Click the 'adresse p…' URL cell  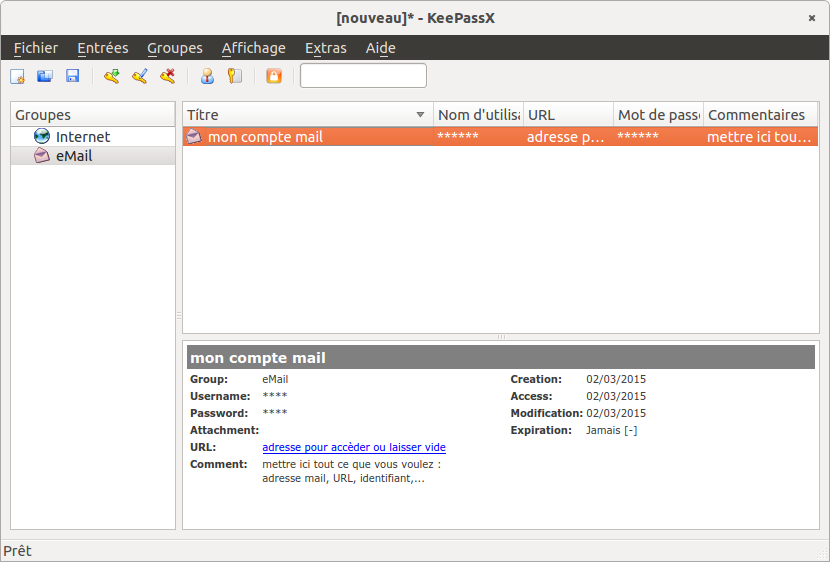569,137
